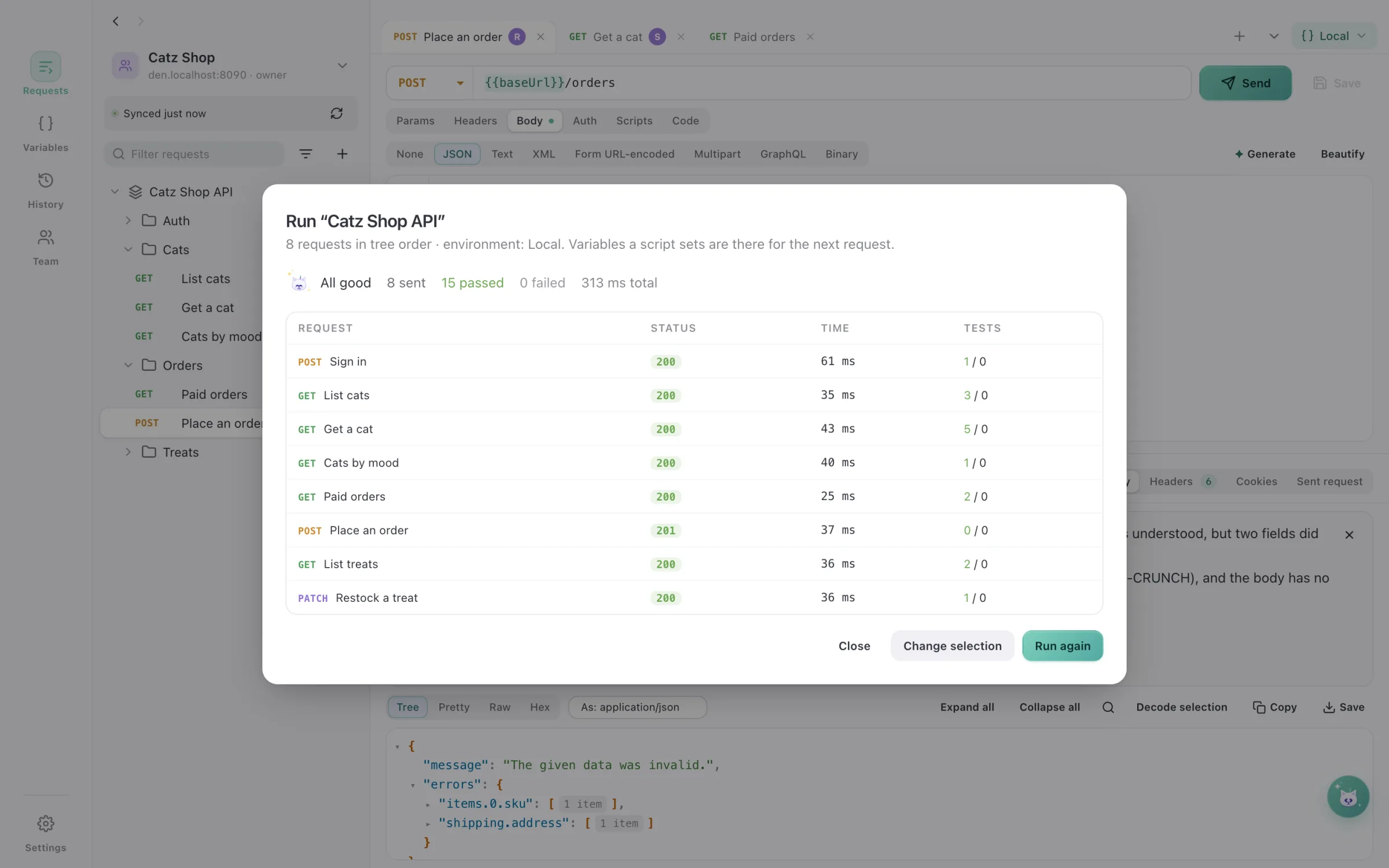This screenshot has height=868, width=1389.
Task: Click the response search magnifier icon
Action: (x=1108, y=707)
